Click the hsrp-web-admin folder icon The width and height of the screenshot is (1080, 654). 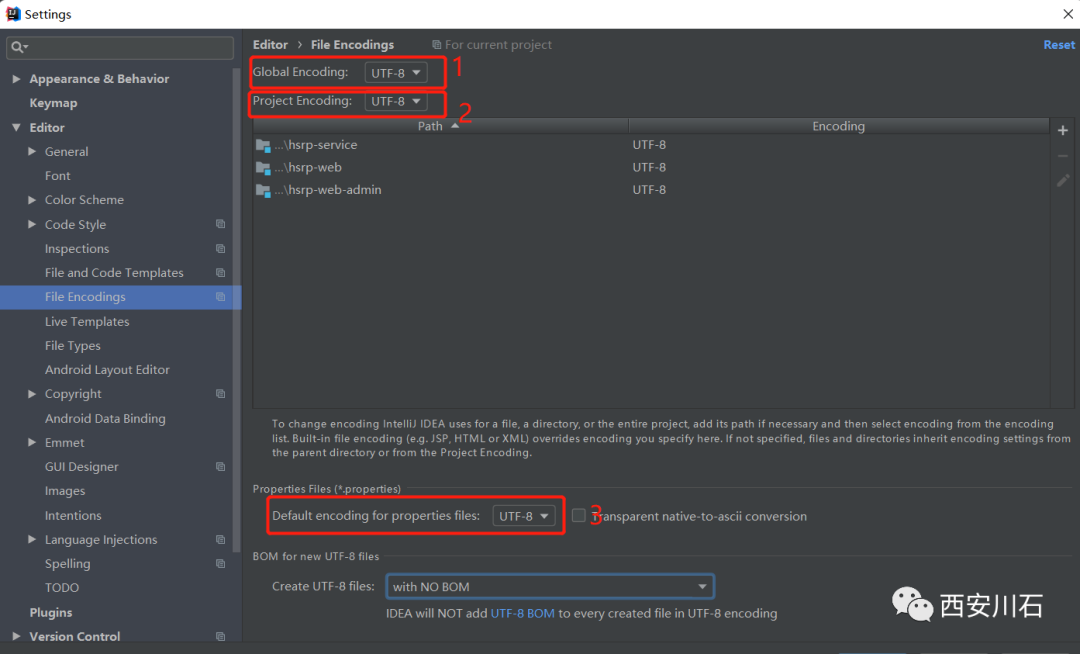tap(263, 191)
